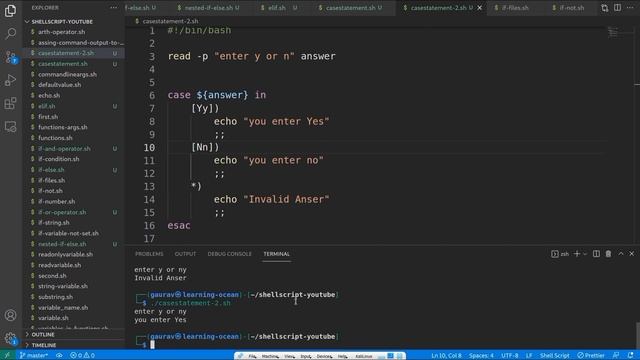The width and height of the screenshot is (640, 360).
Task: Open readonlyvariable.sh in explorer
Action: tap(65, 254)
